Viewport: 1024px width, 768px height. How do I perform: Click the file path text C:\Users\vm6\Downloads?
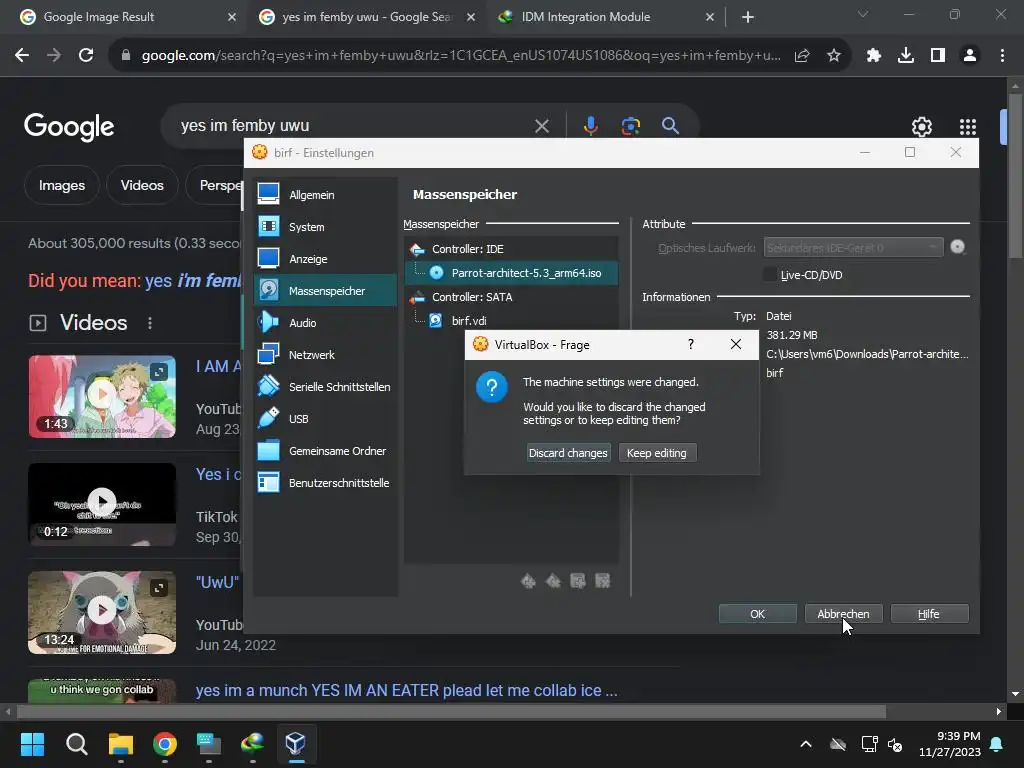867,354
